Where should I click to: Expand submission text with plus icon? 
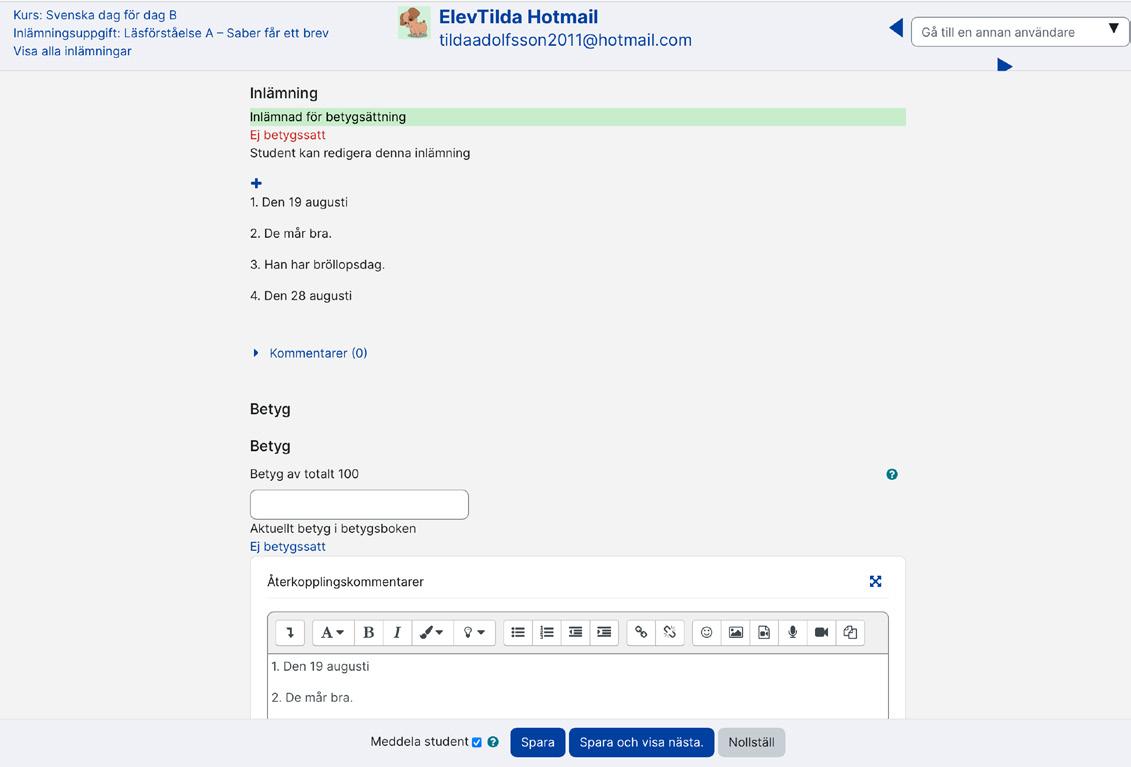pos(256,183)
